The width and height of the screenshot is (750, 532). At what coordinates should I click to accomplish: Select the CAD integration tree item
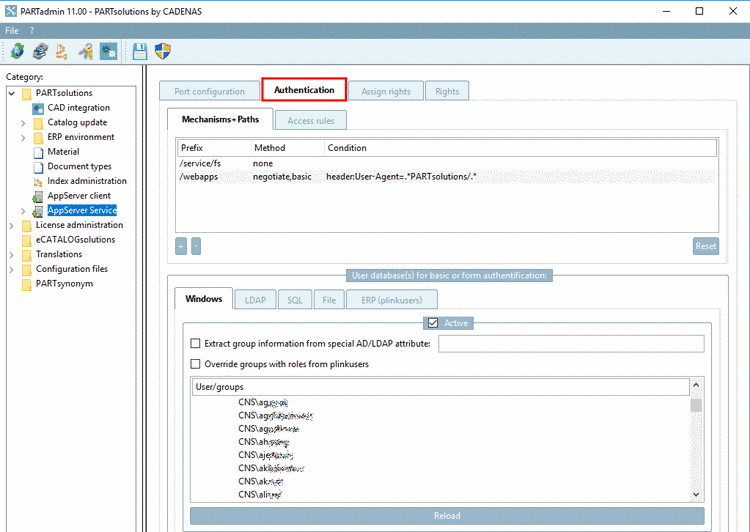click(x=78, y=108)
